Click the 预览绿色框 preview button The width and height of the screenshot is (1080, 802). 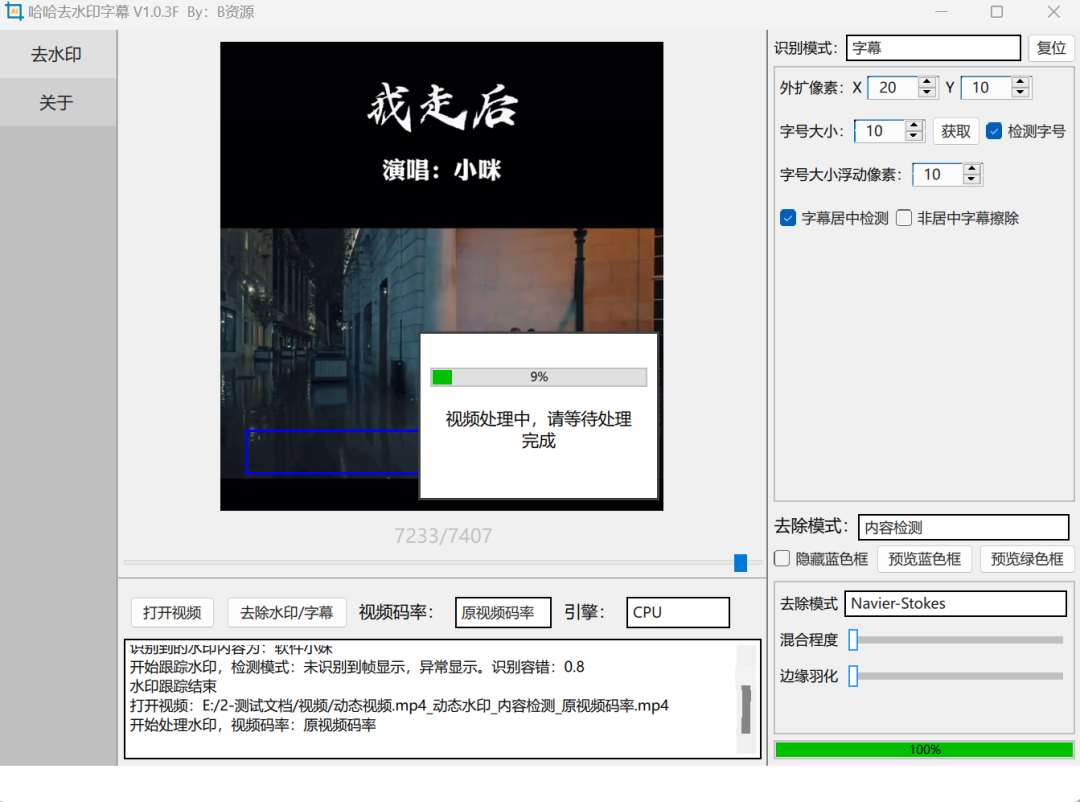coord(1026,559)
